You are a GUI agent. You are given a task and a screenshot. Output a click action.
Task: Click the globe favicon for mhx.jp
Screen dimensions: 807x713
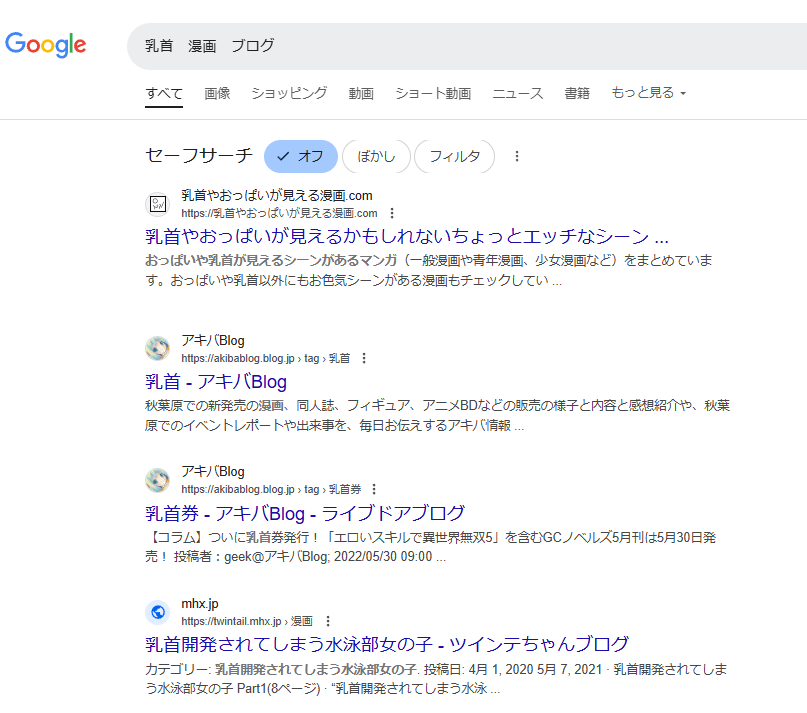point(157,612)
